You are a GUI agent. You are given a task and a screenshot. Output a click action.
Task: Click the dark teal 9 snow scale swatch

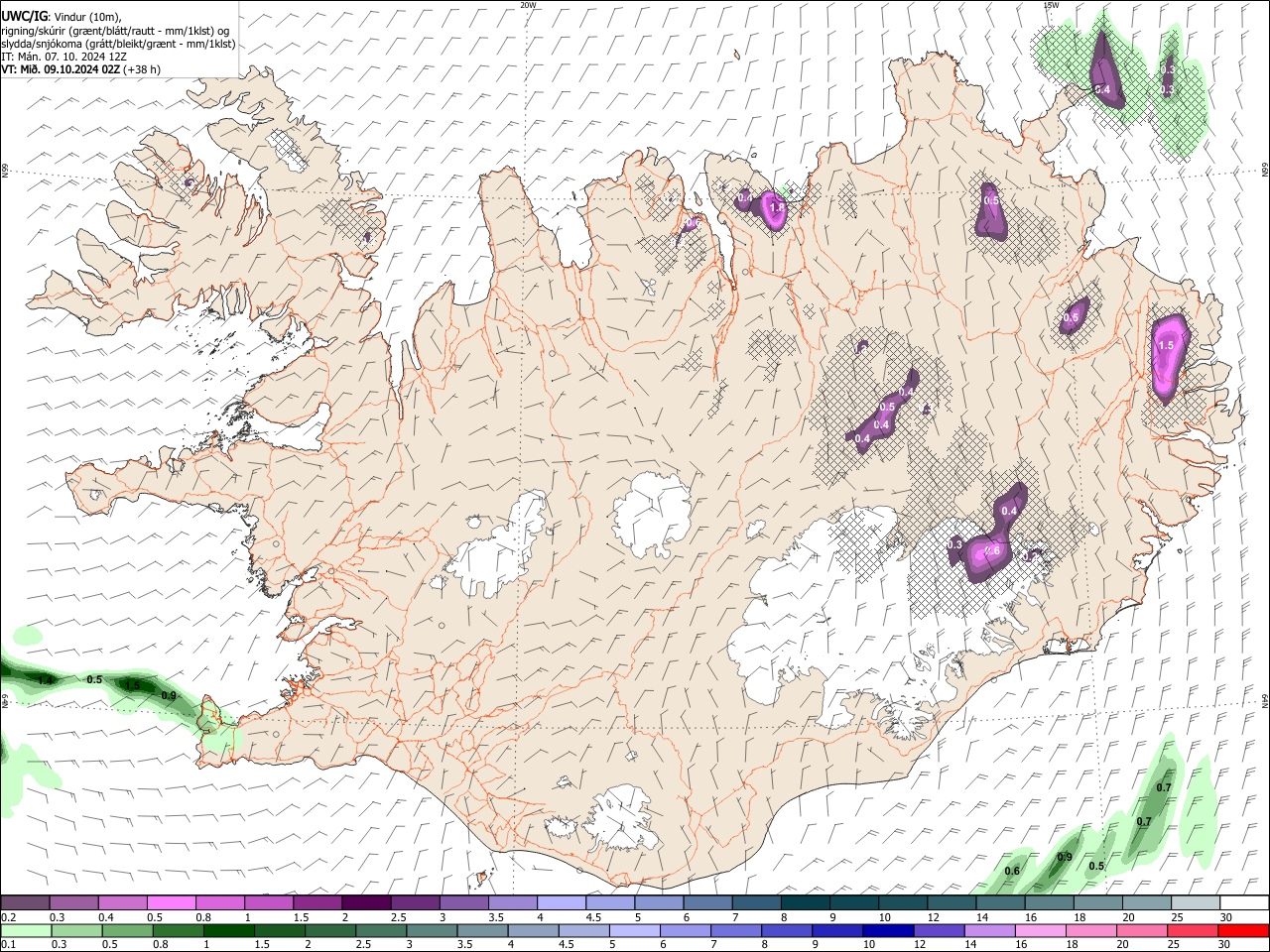853,902
